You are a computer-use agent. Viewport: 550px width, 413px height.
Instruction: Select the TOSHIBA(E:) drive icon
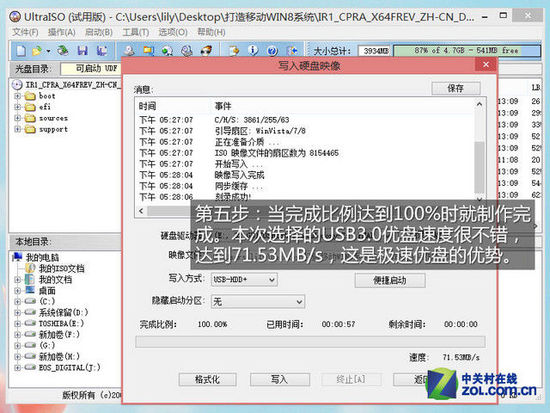[x=30, y=323]
